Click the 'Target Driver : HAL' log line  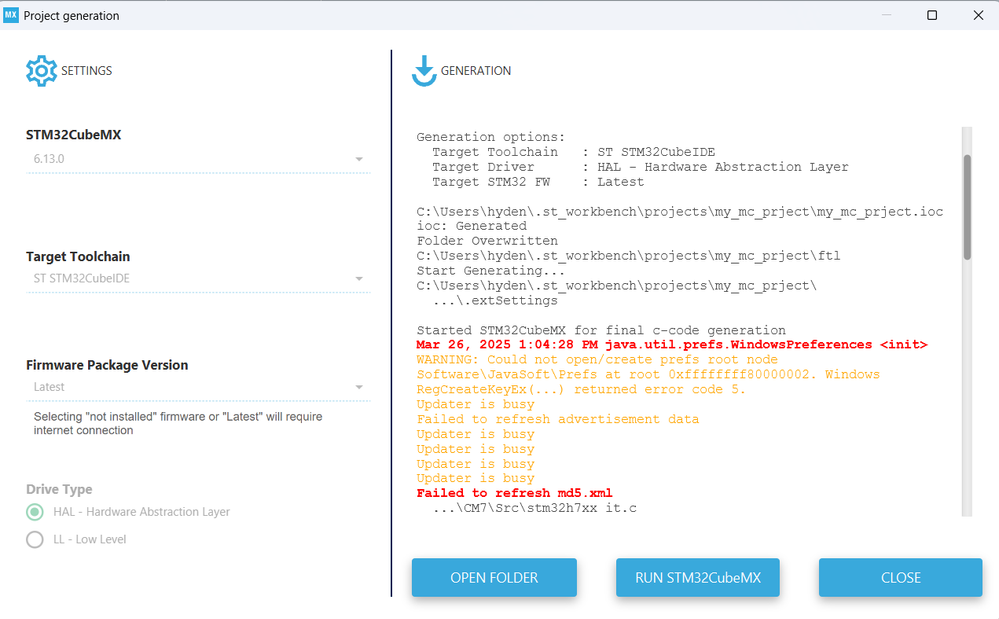pos(640,167)
